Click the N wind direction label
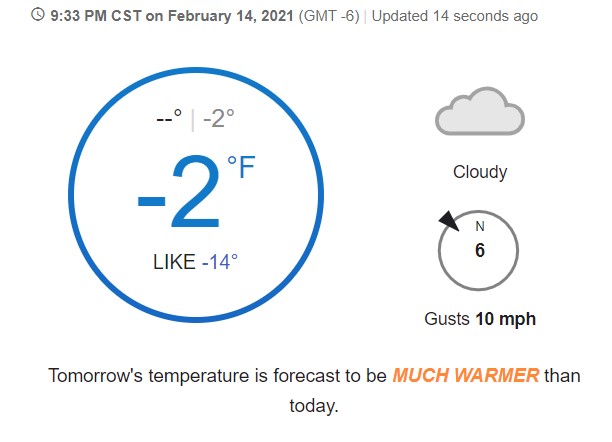Image resolution: width=612 pixels, height=442 pixels. [x=480, y=226]
